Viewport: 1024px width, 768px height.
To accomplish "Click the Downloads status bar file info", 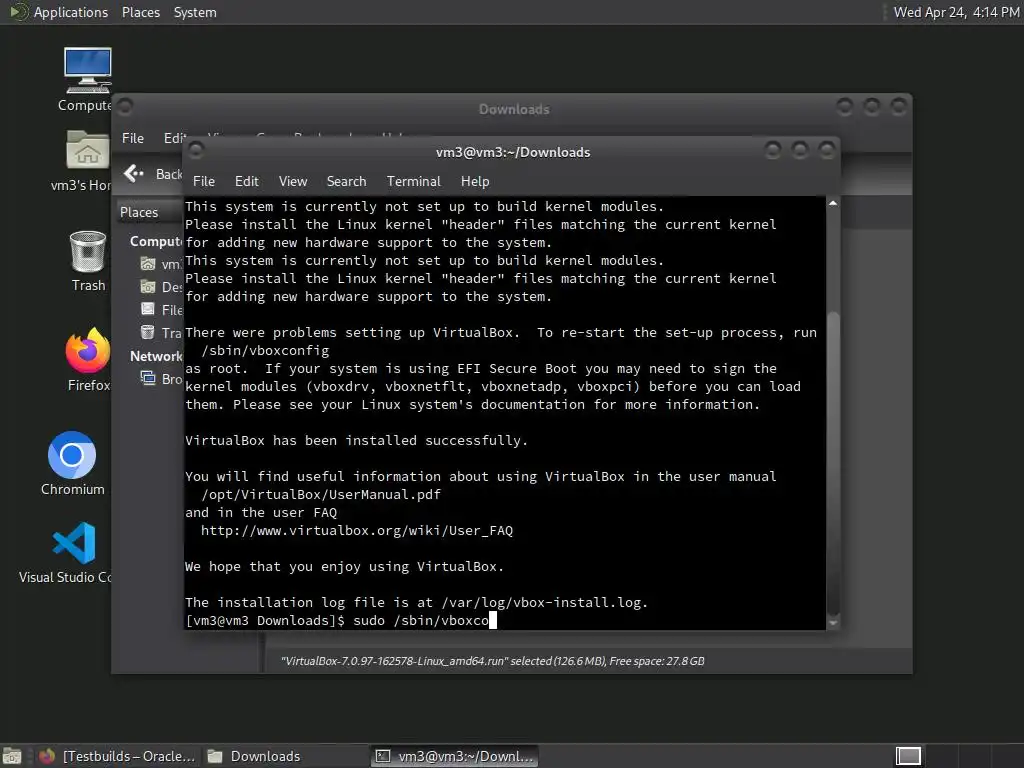I will (492, 661).
